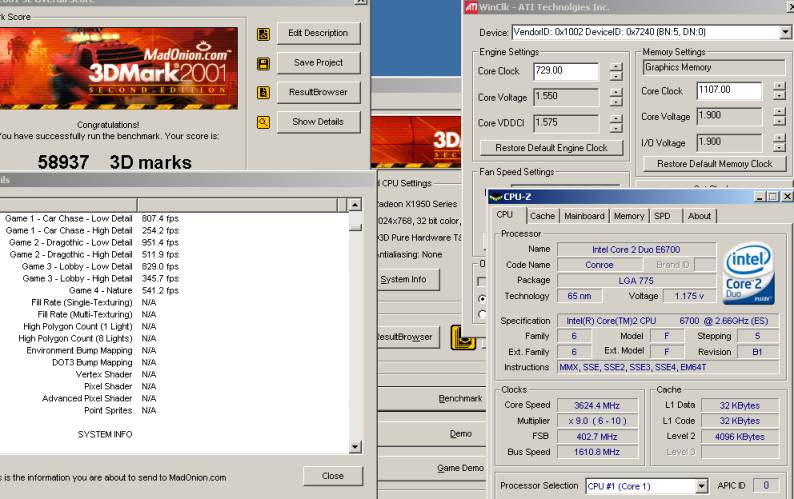Image resolution: width=794 pixels, height=499 pixels.
Task: Increase the memory Core Clock with the up arrow
Action: click(780, 86)
